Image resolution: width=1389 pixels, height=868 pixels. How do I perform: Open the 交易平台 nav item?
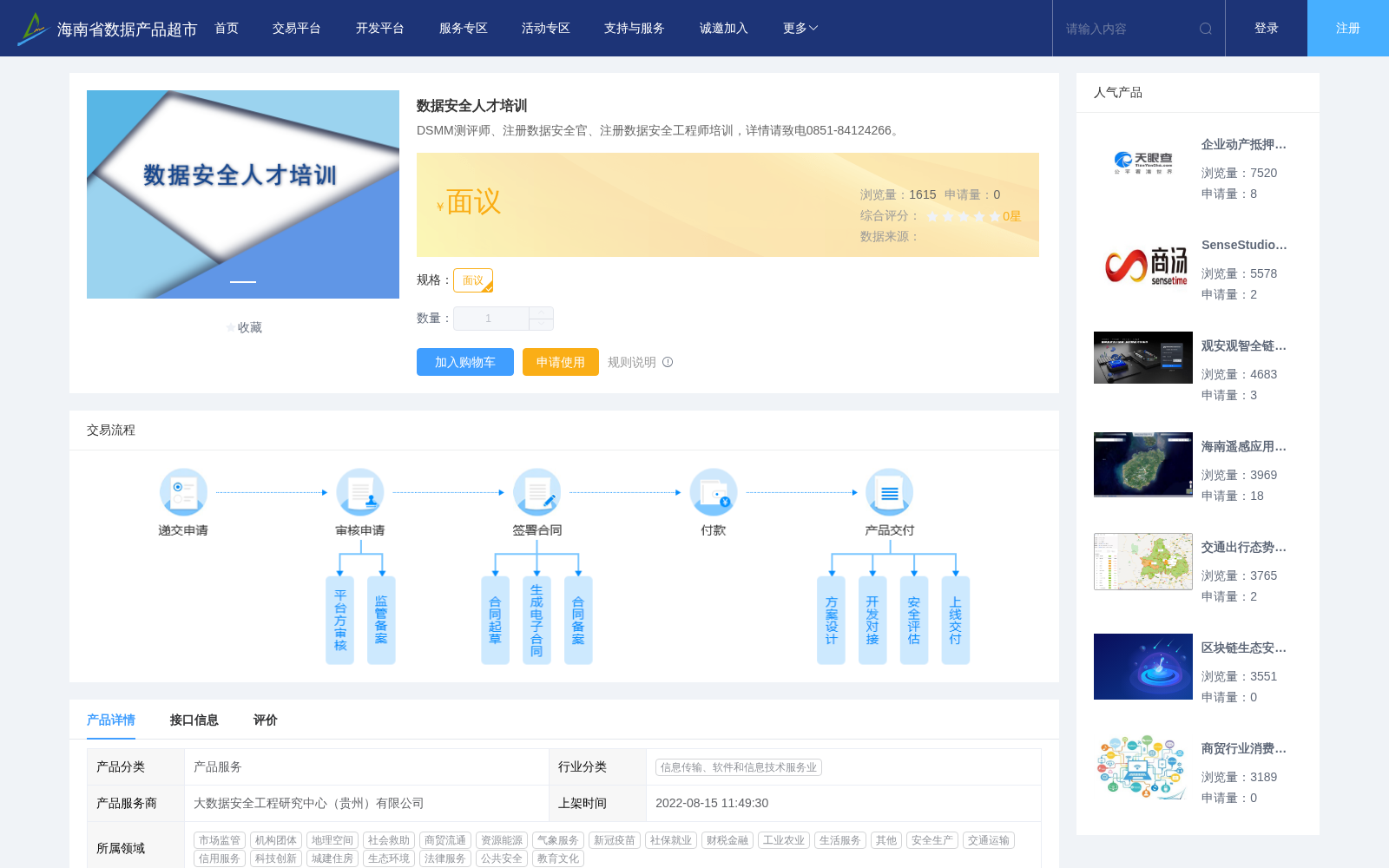coord(297,29)
